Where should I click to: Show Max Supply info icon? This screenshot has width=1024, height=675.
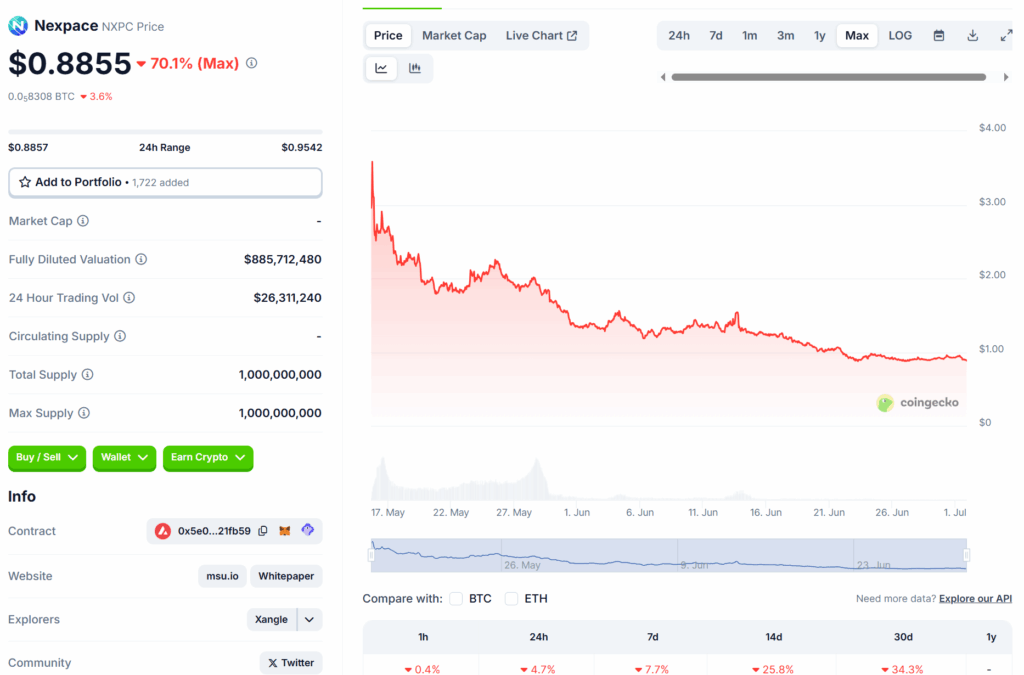click(x=84, y=413)
